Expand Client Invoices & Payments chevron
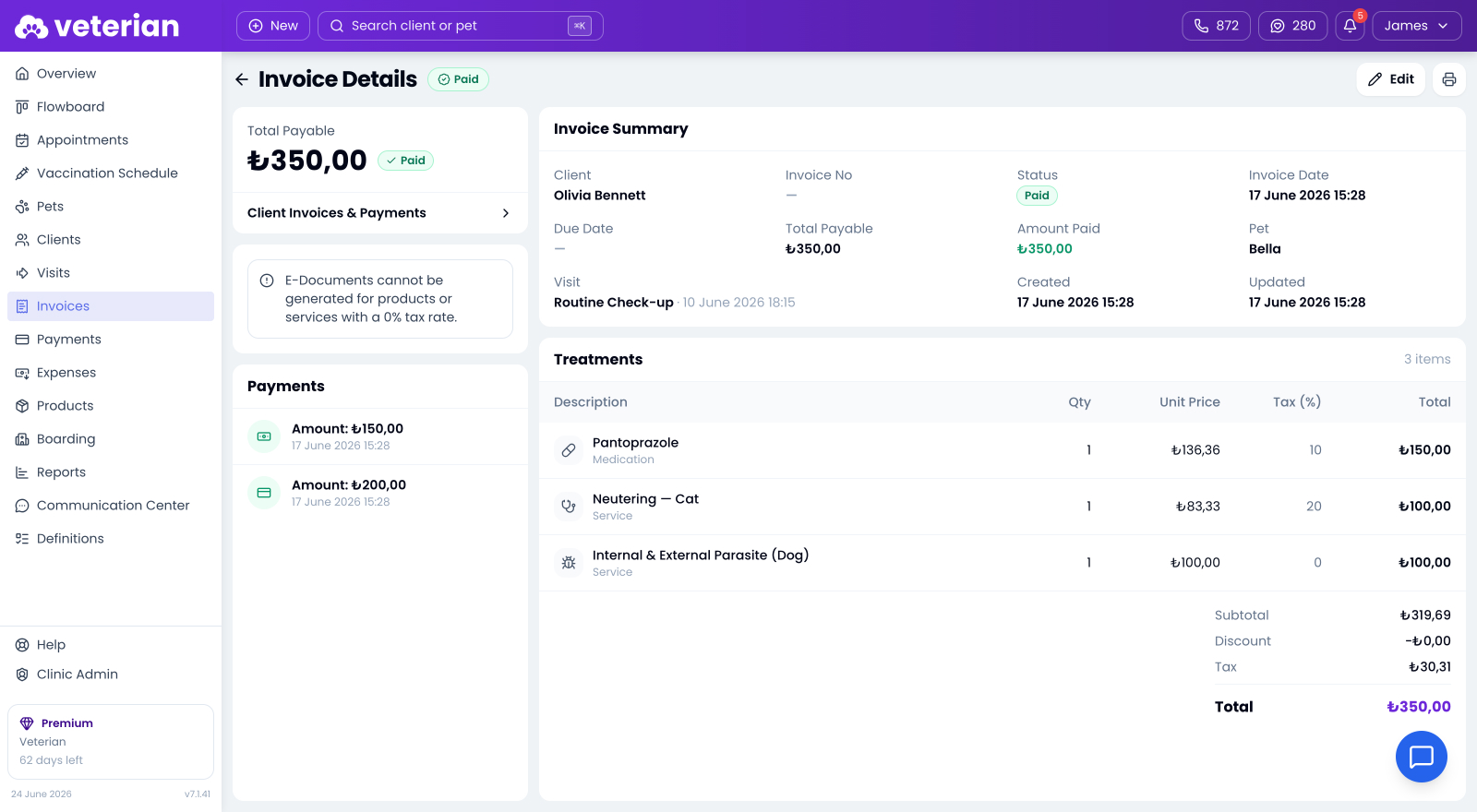Viewport: 1477px width, 812px height. pyautogui.click(x=506, y=213)
